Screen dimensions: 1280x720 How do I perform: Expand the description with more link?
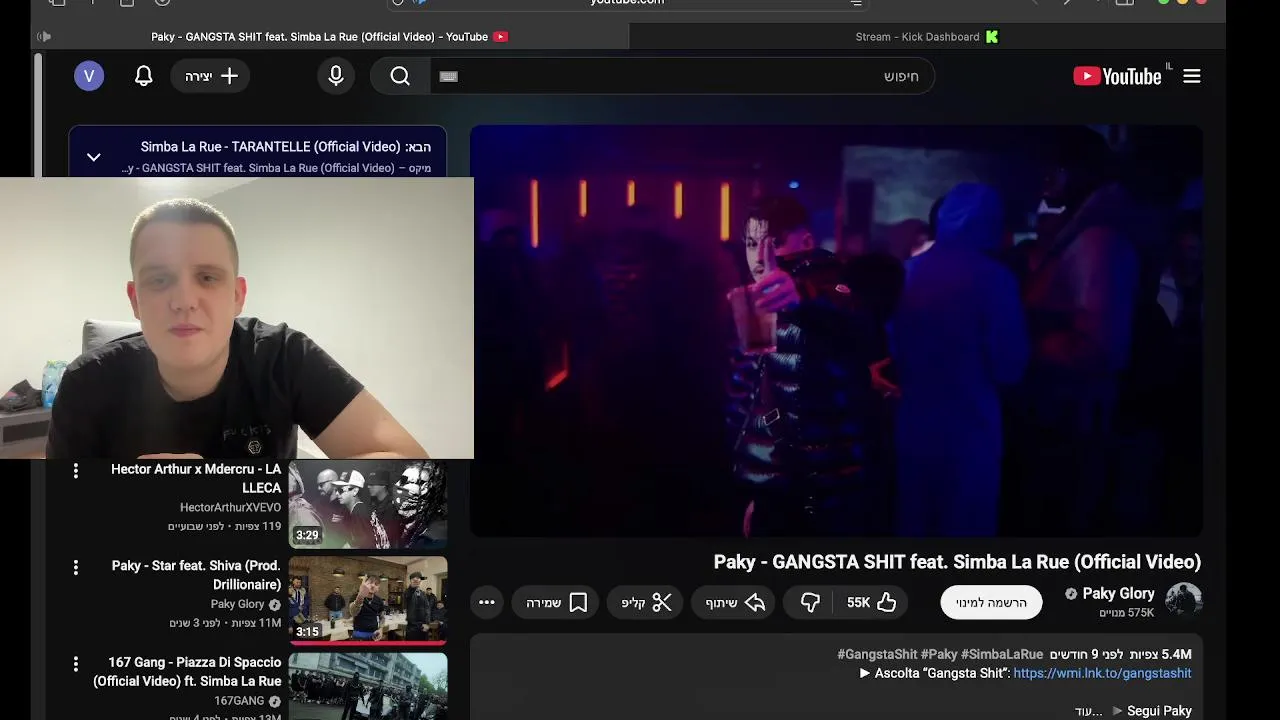pos(1088,711)
